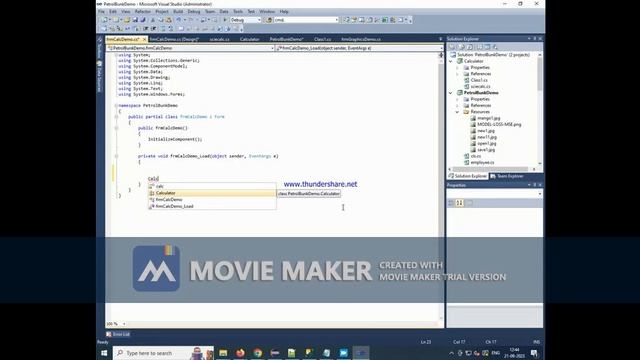Switch to frmGraphicsDemo.cs tab

361,39
